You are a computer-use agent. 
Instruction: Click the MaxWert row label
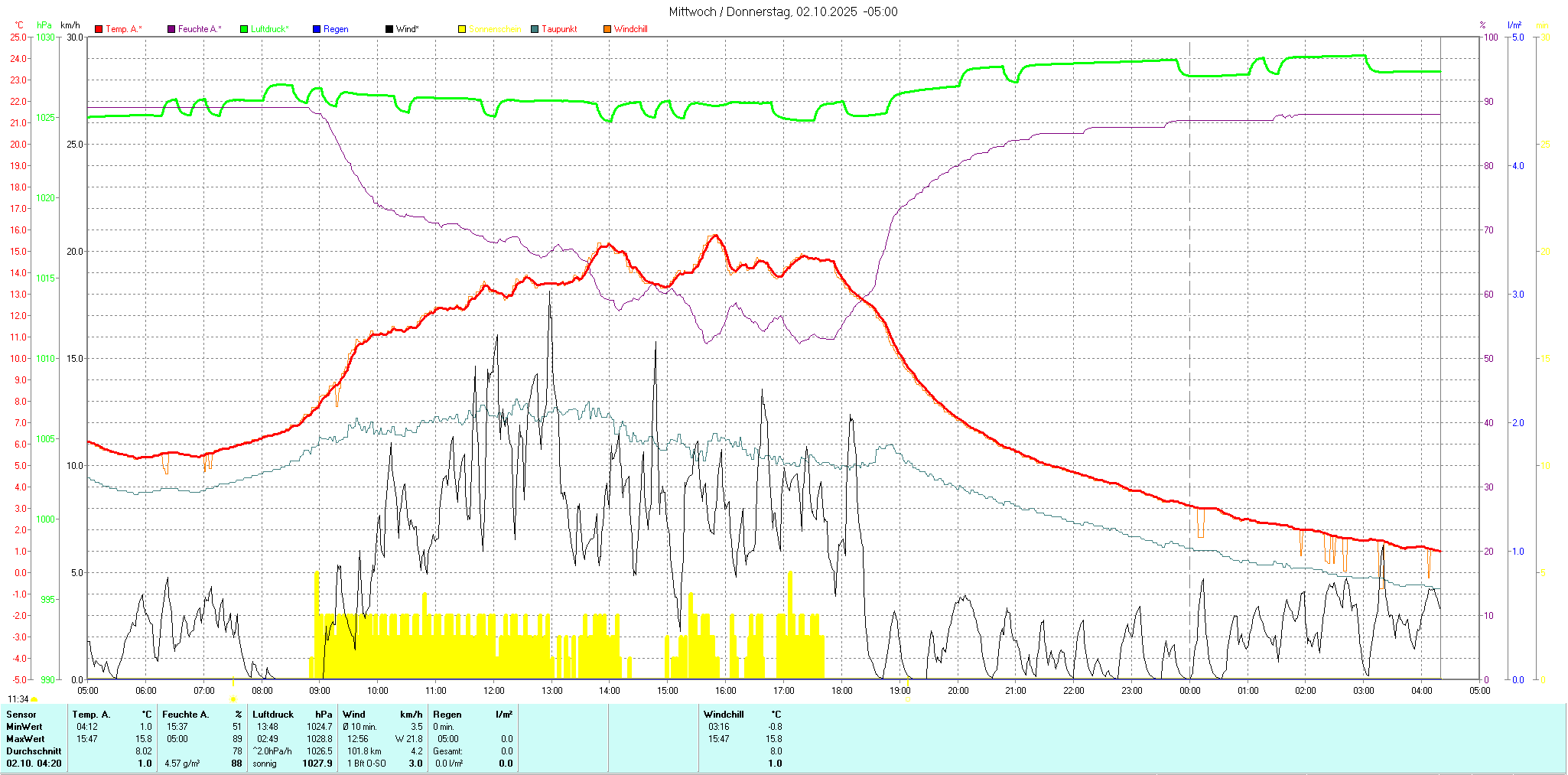point(25,739)
